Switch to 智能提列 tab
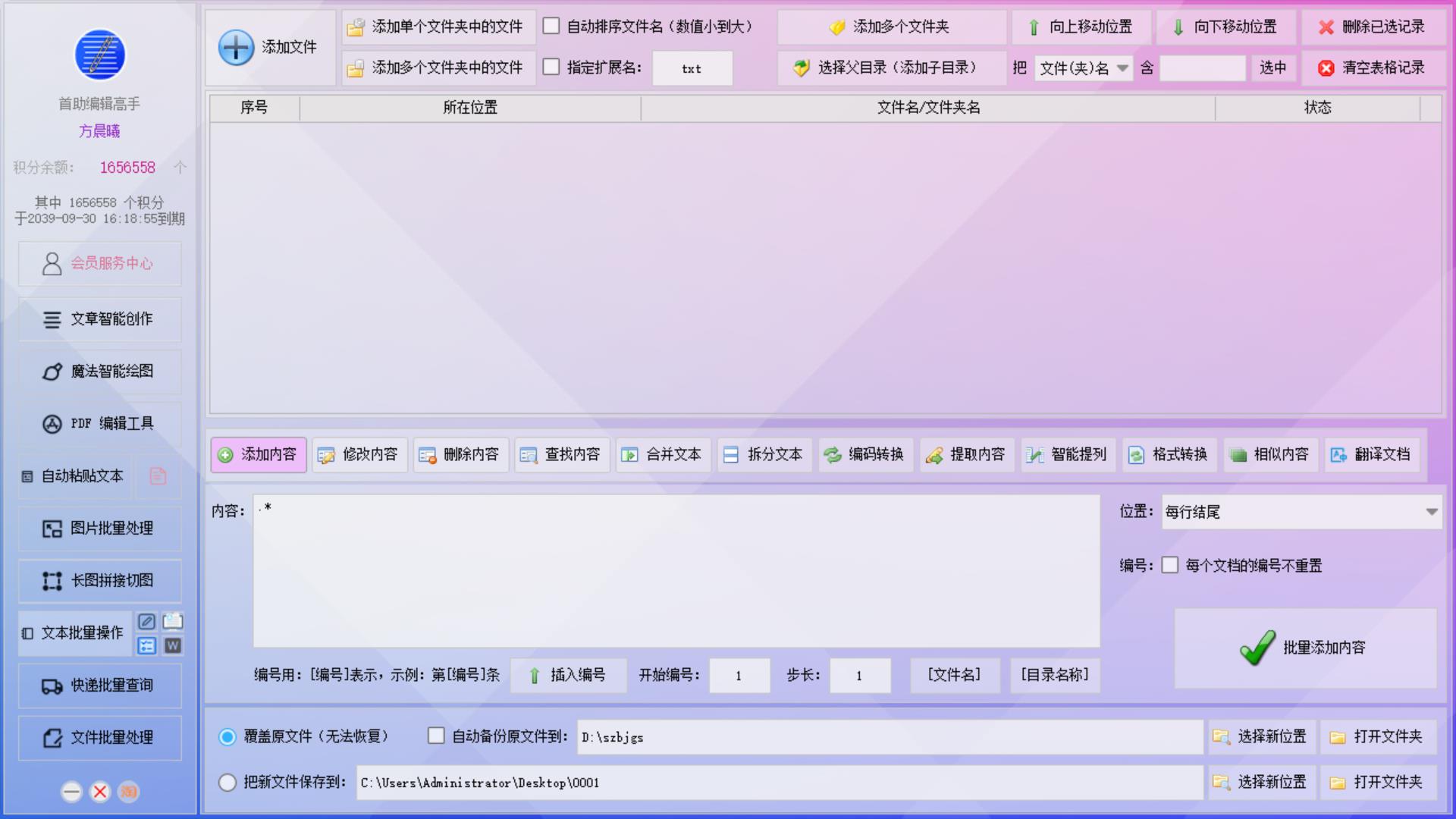Image resolution: width=1456 pixels, height=819 pixels. tap(1068, 455)
